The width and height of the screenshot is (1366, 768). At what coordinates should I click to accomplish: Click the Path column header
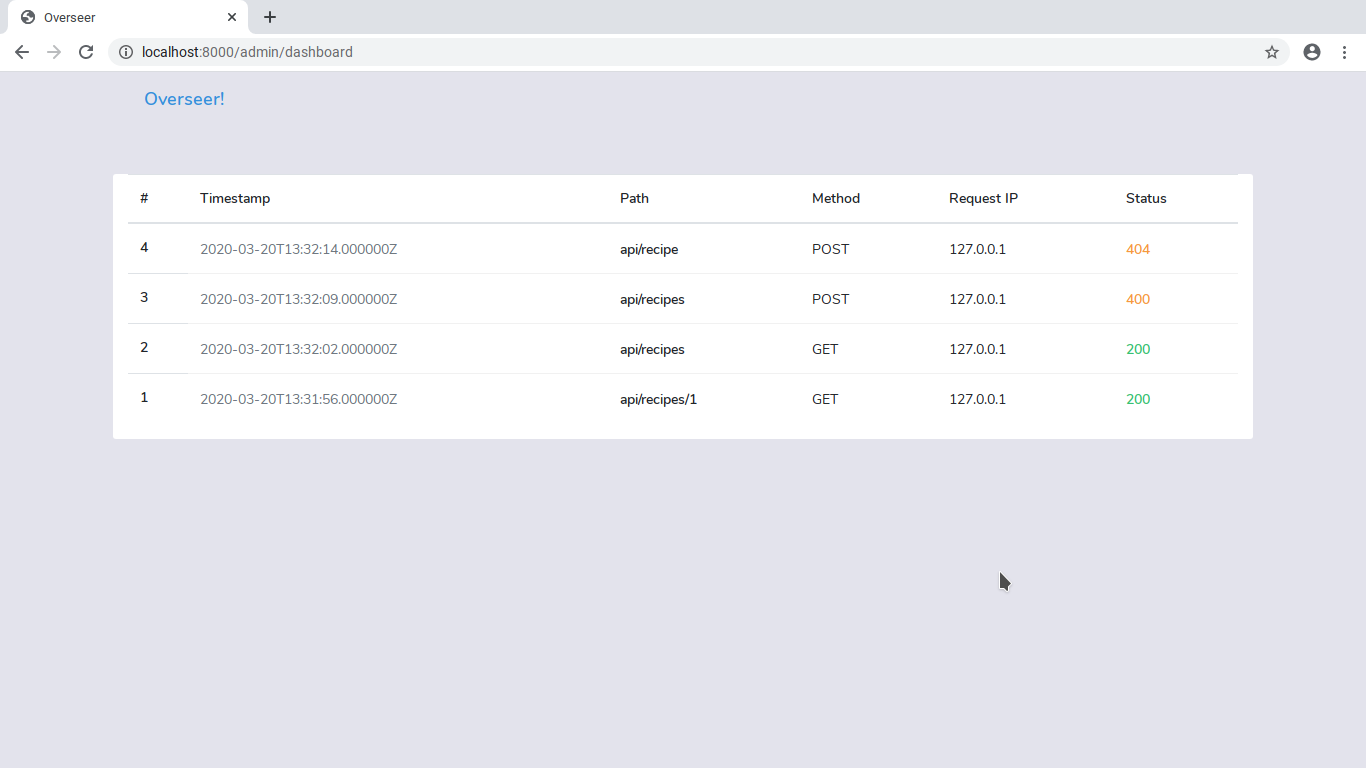(634, 198)
